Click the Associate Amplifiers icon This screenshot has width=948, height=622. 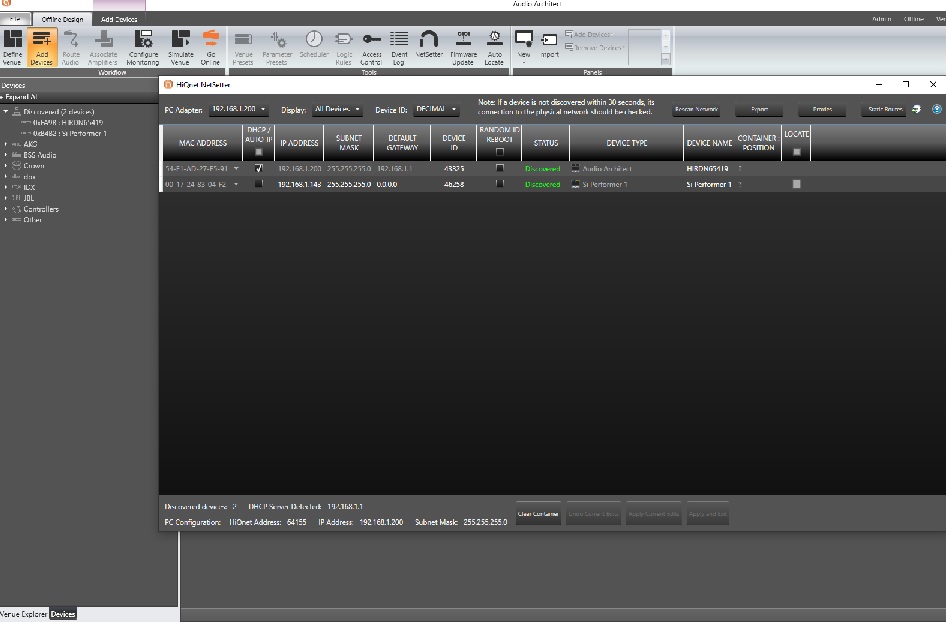103,47
